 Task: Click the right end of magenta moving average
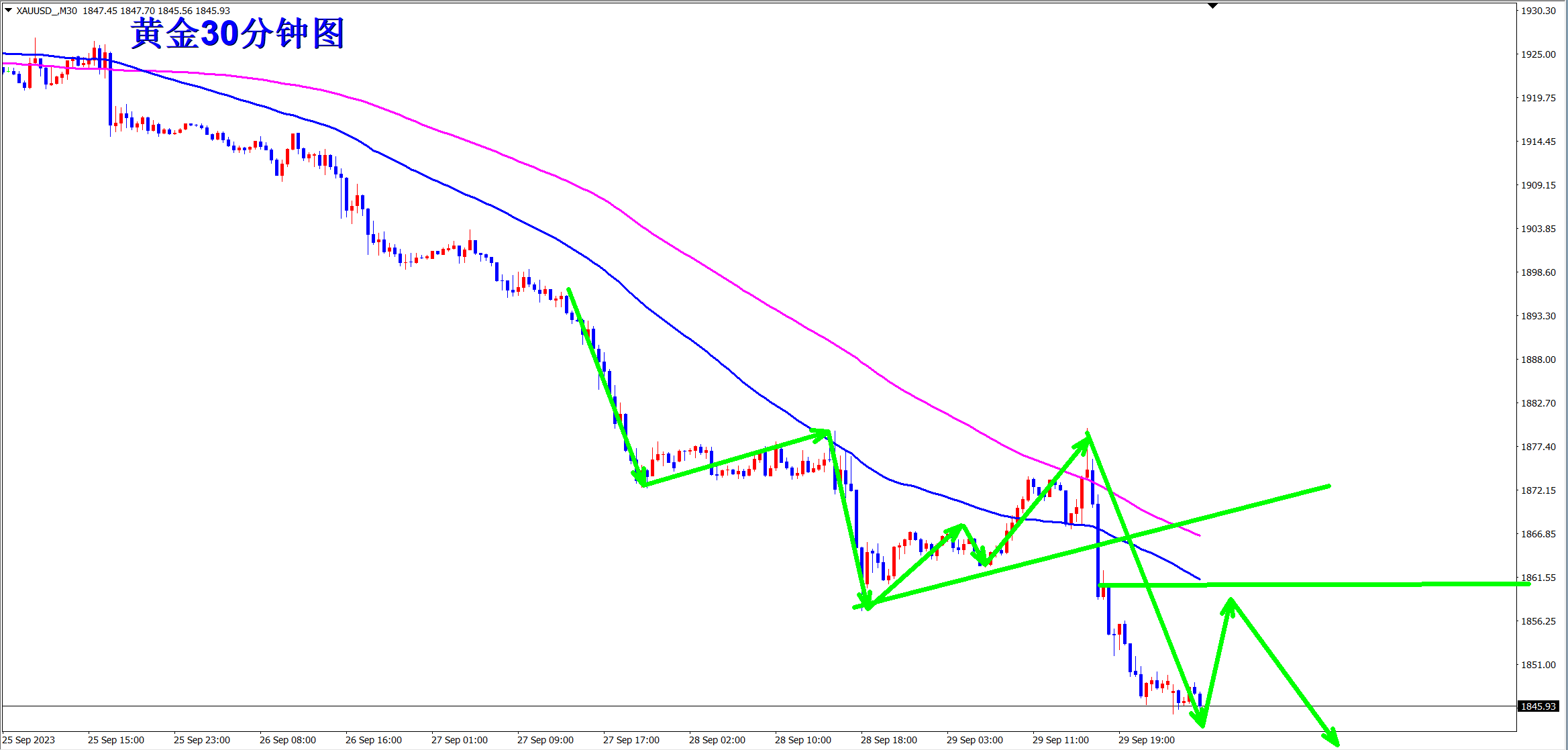[x=1199, y=535]
